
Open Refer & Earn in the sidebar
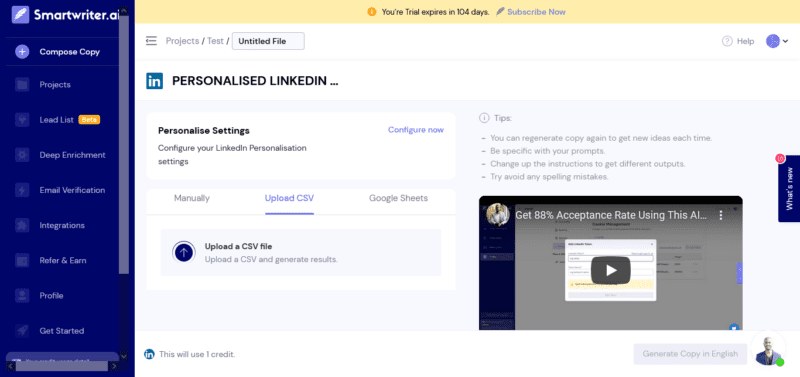(x=63, y=261)
